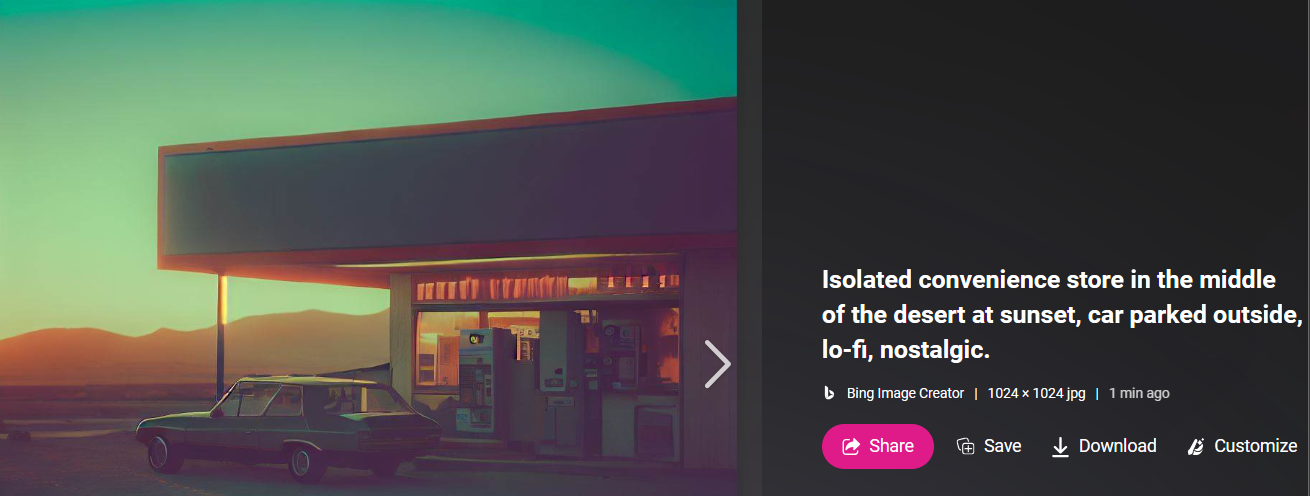This screenshot has width=1310, height=496.
Task: Click the Bing logo icon
Action: pyautogui.click(x=829, y=393)
